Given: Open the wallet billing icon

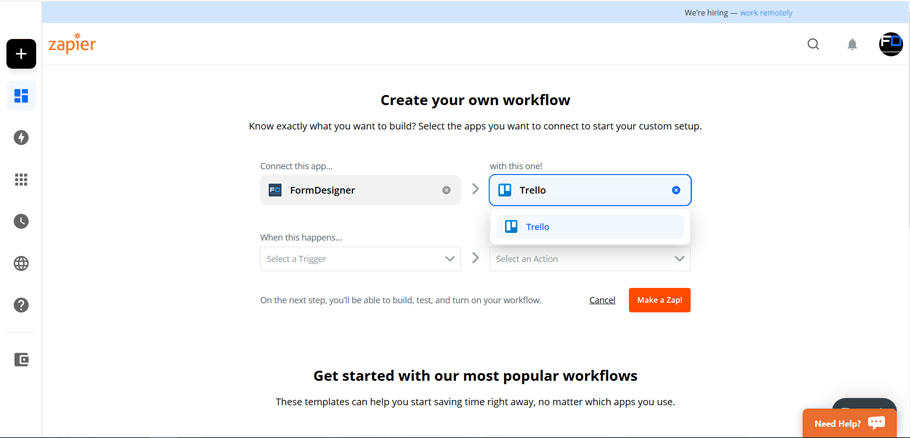Looking at the screenshot, I should point(21,360).
